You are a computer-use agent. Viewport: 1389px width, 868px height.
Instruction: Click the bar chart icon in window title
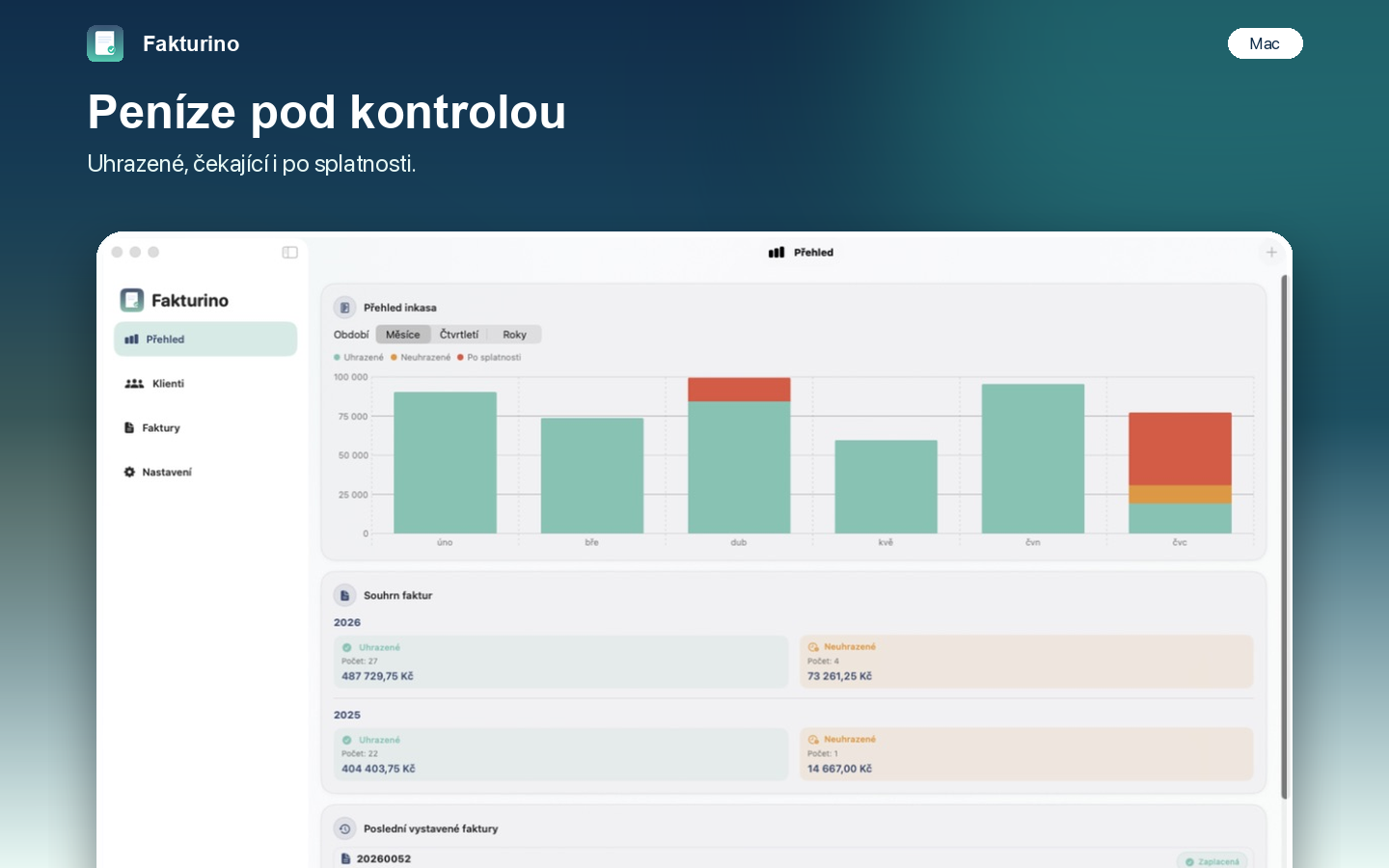tap(776, 253)
